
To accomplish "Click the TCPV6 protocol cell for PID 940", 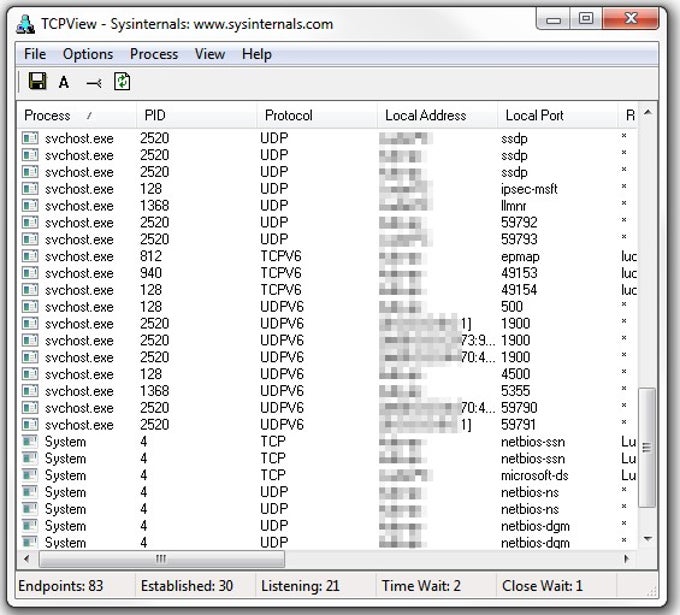I will [281, 273].
